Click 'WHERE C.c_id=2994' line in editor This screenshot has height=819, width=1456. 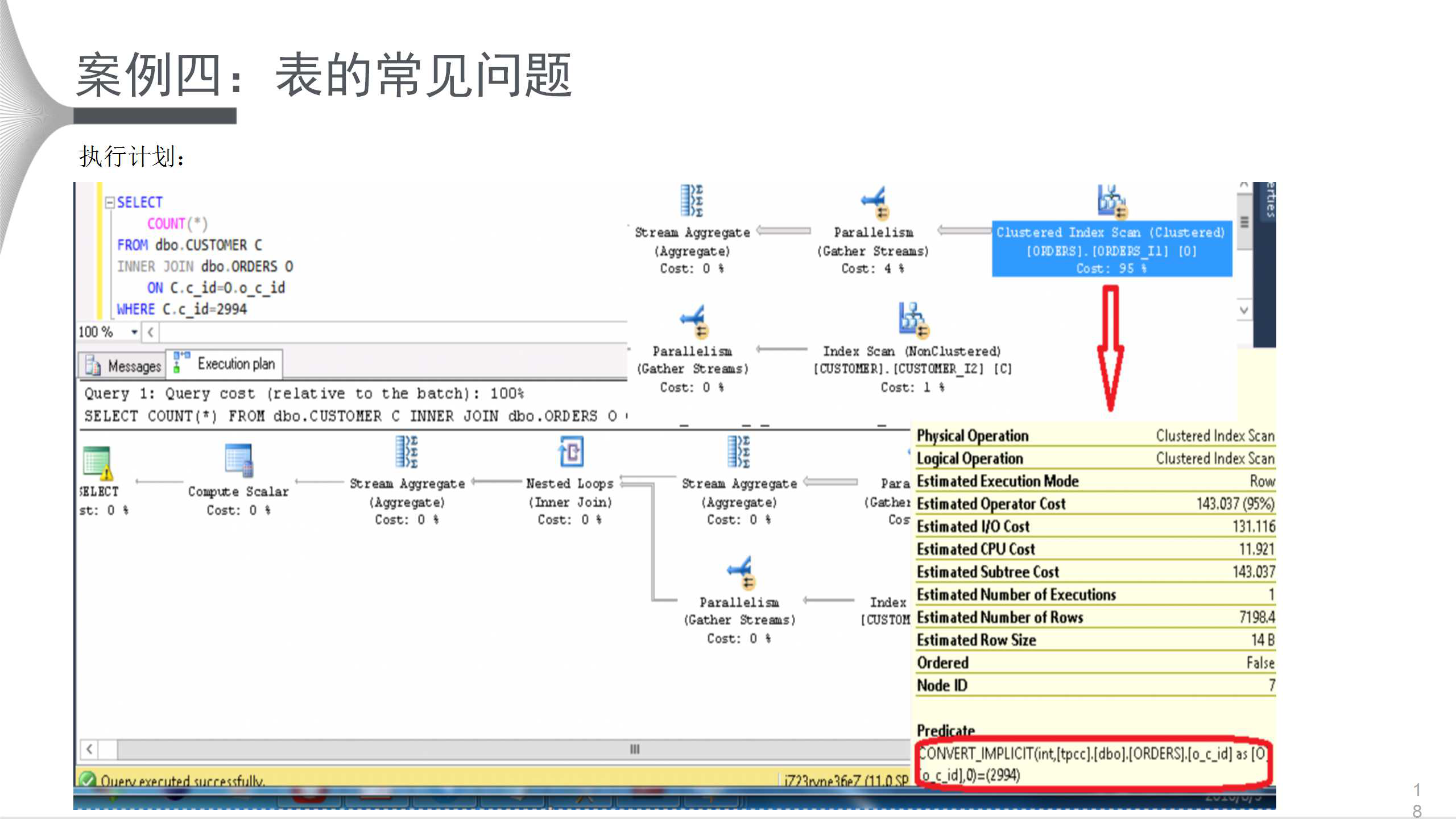182,309
